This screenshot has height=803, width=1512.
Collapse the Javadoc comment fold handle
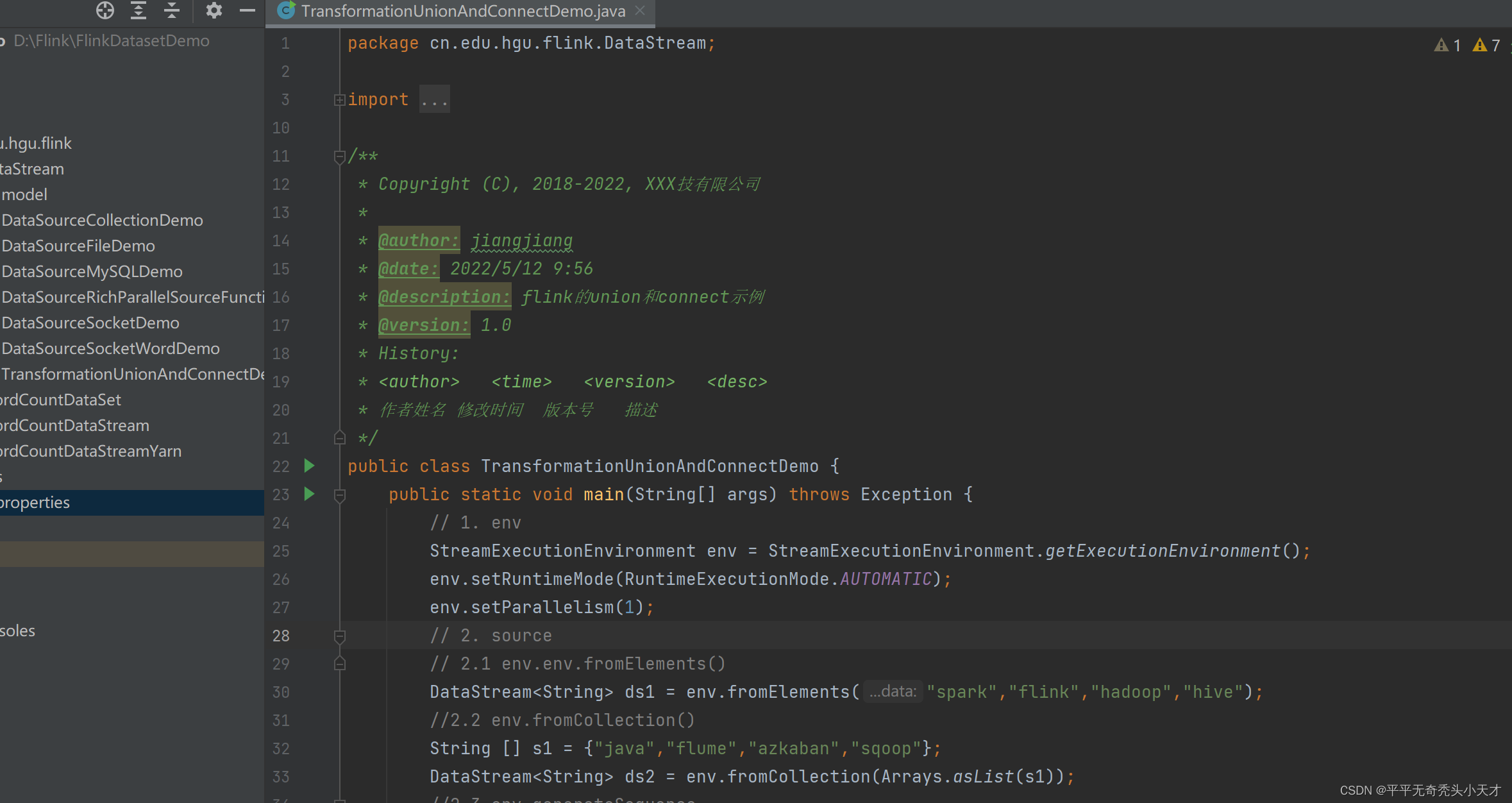click(x=340, y=156)
